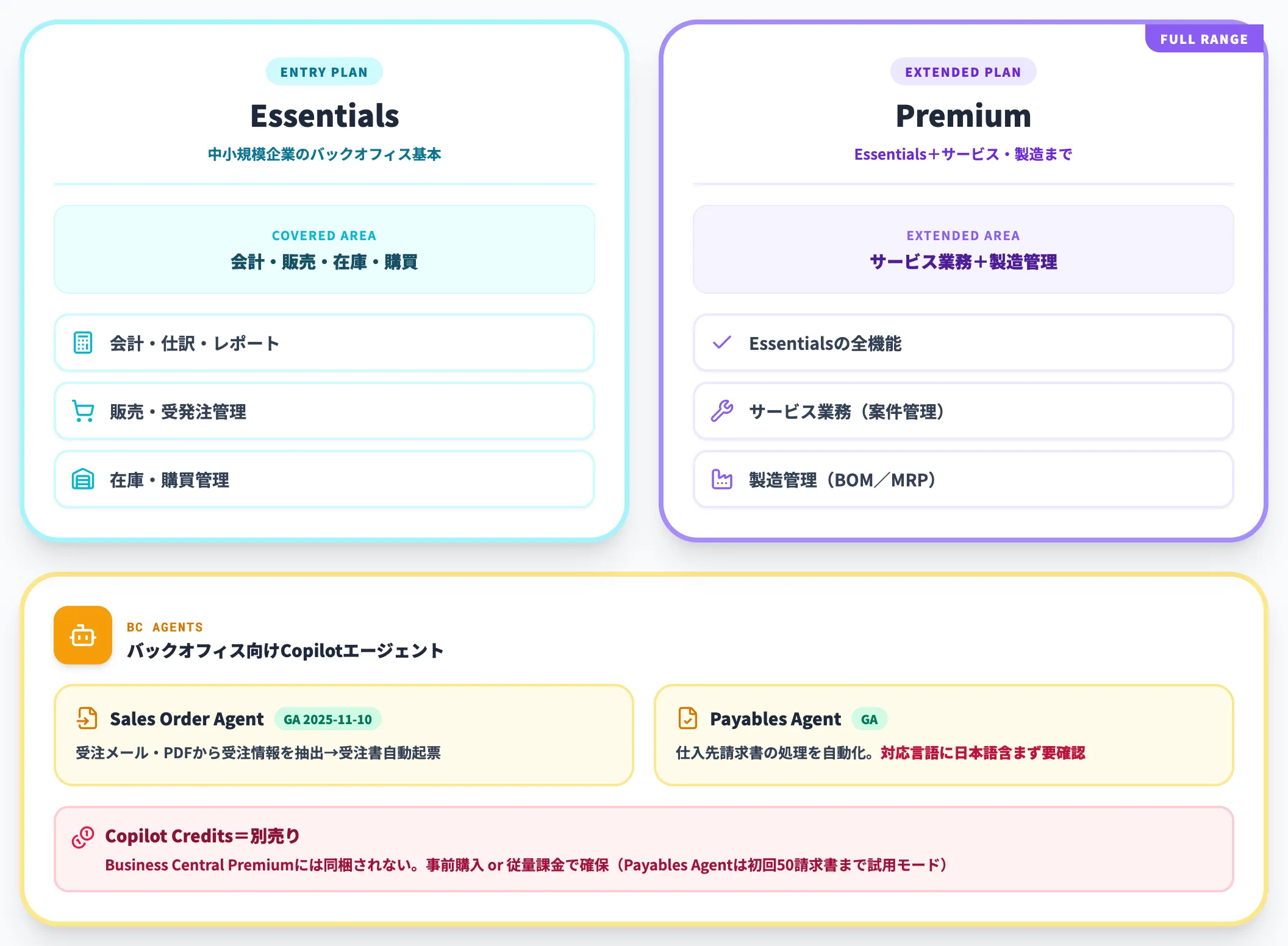Click the BC AGENTS section label

click(165, 627)
